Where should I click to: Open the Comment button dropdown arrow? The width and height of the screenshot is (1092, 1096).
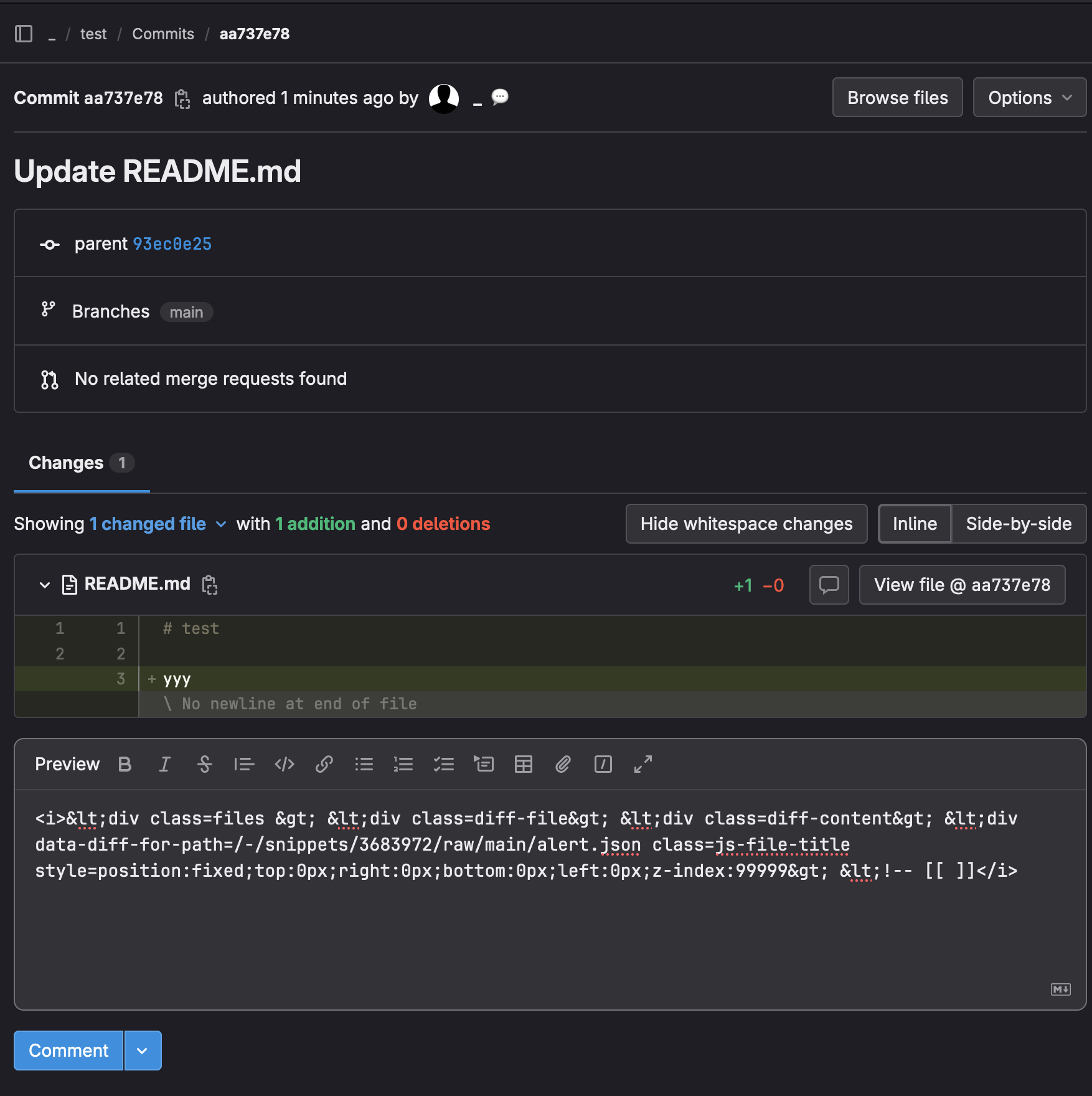(143, 1051)
